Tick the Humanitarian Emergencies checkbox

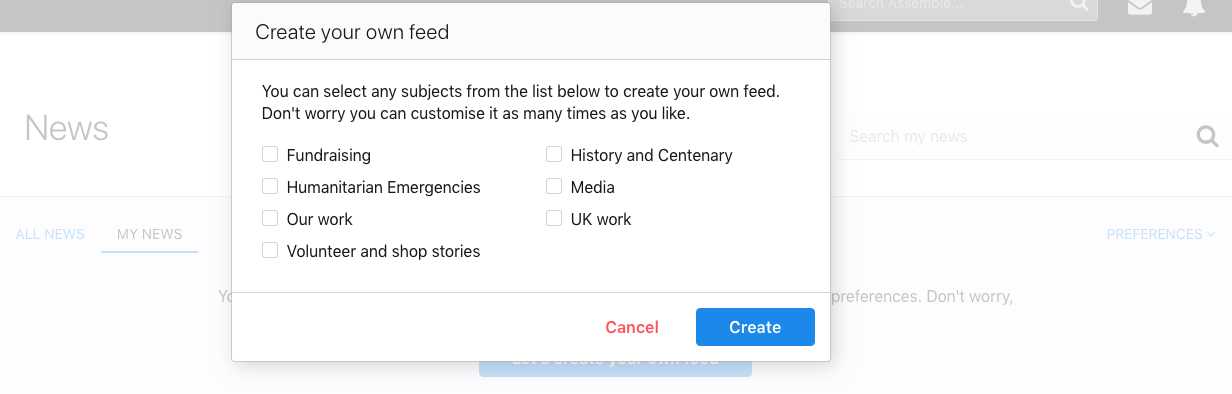(x=270, y=187)
